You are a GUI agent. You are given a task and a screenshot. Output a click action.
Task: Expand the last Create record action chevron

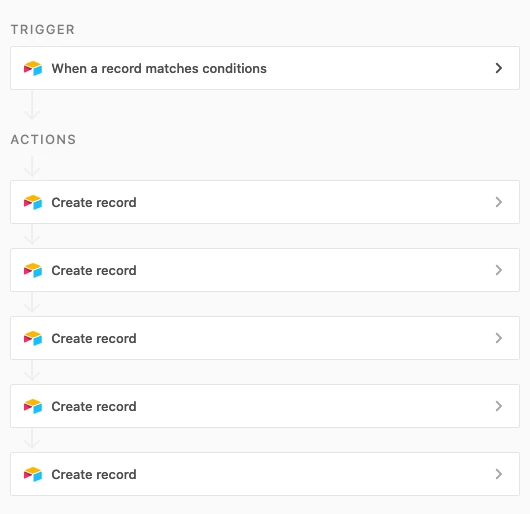[x=499, y=474]
